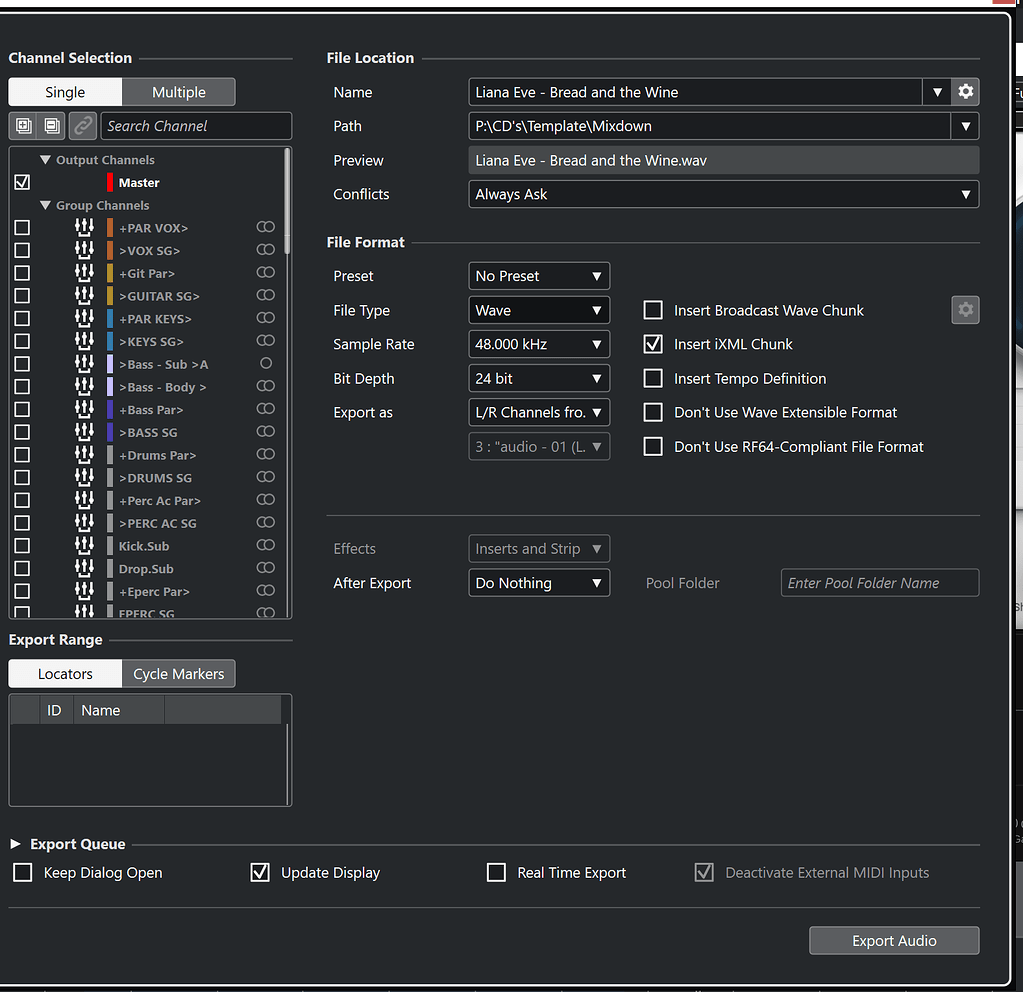Collapse the Export Queue section

[x=14, y=843]
